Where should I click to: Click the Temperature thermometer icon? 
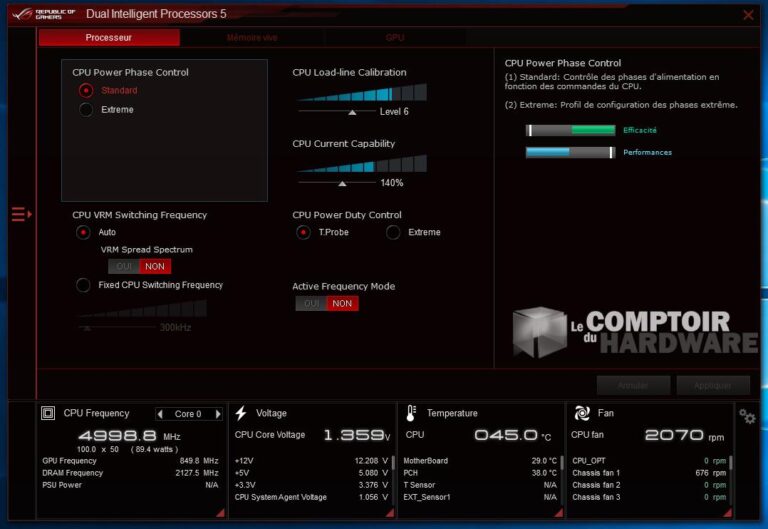[x=411, y=413]
